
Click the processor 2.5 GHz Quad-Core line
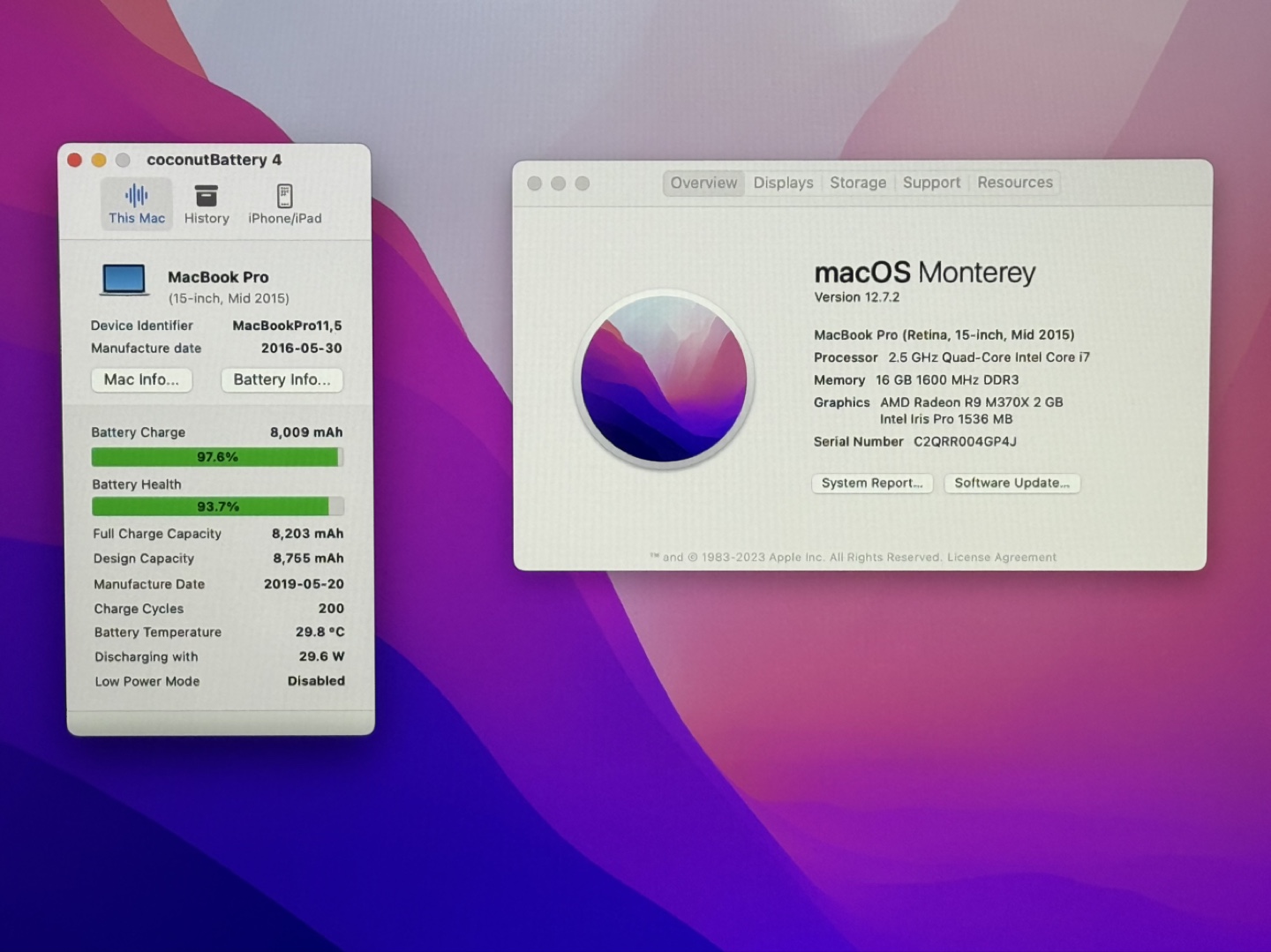pyautogui.click(x=951, y=357)
